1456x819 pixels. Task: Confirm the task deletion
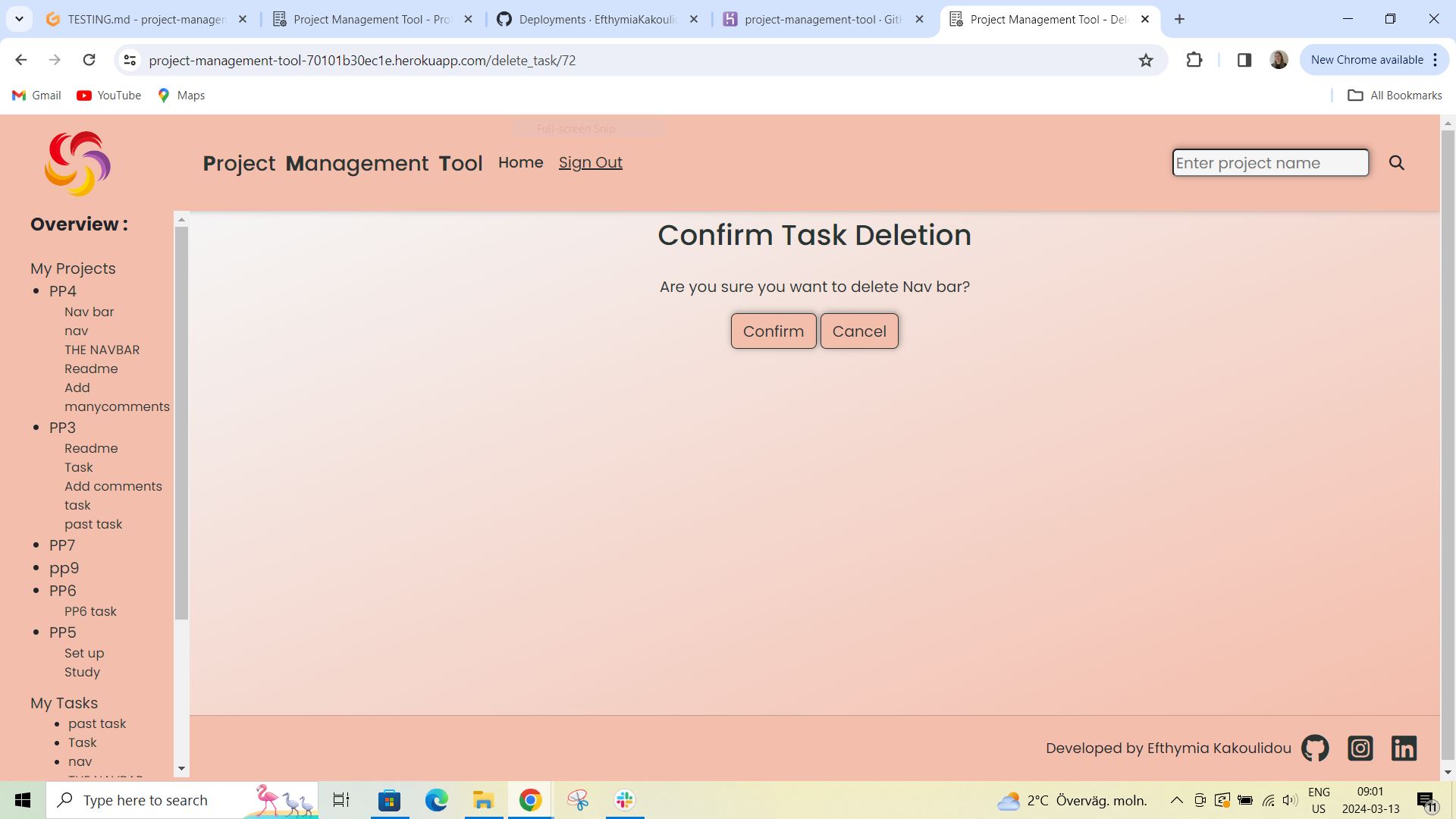pyautogui.click(x=773, y=331)
